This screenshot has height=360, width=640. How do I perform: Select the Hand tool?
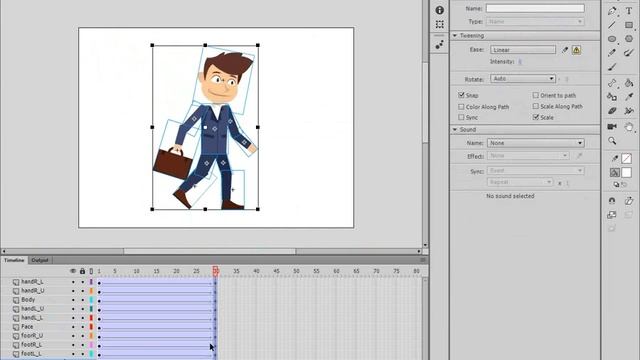point(629,127)
